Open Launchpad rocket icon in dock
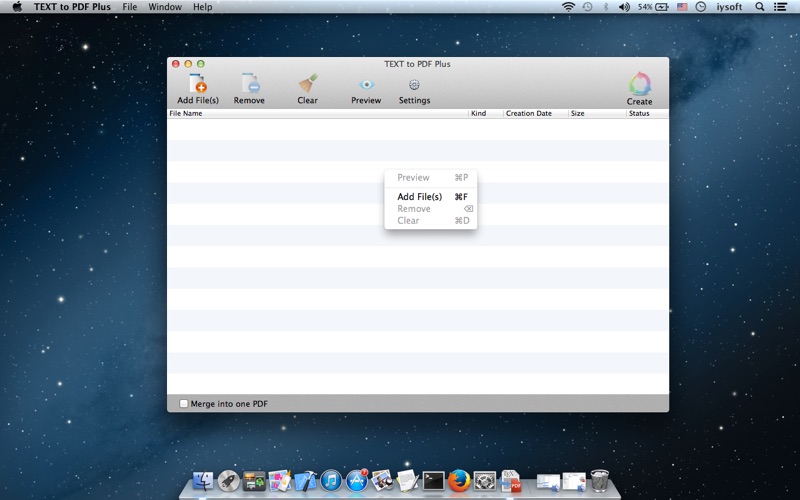 [x=229, y=481]
